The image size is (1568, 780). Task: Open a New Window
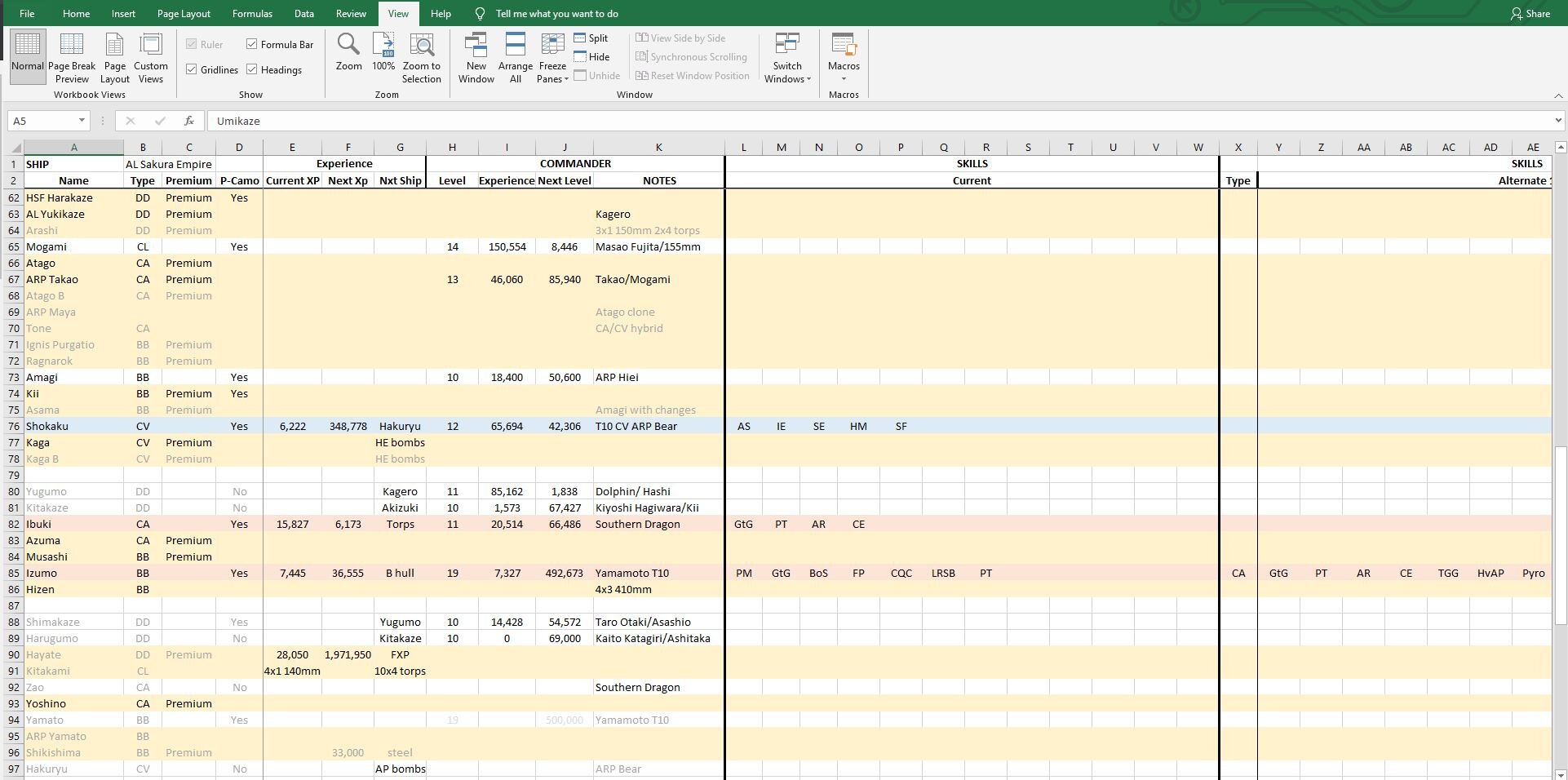click(476, 57)
